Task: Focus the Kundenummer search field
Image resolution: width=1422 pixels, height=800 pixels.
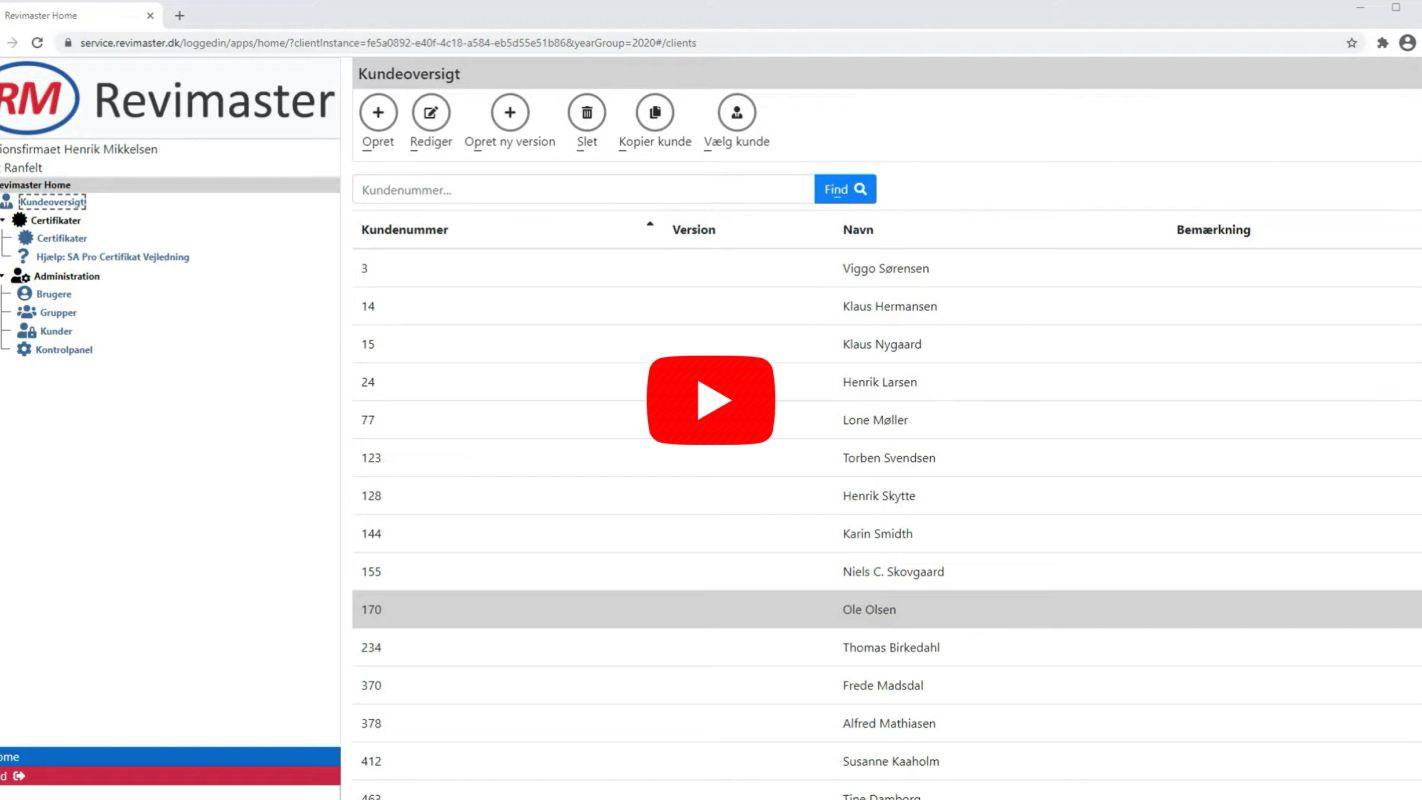Action: tap(584, 189)
